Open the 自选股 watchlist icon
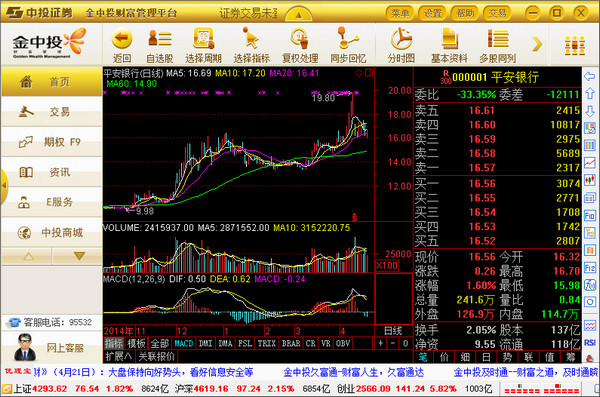This screenshot has width=600, height=397. click(160, 38)
